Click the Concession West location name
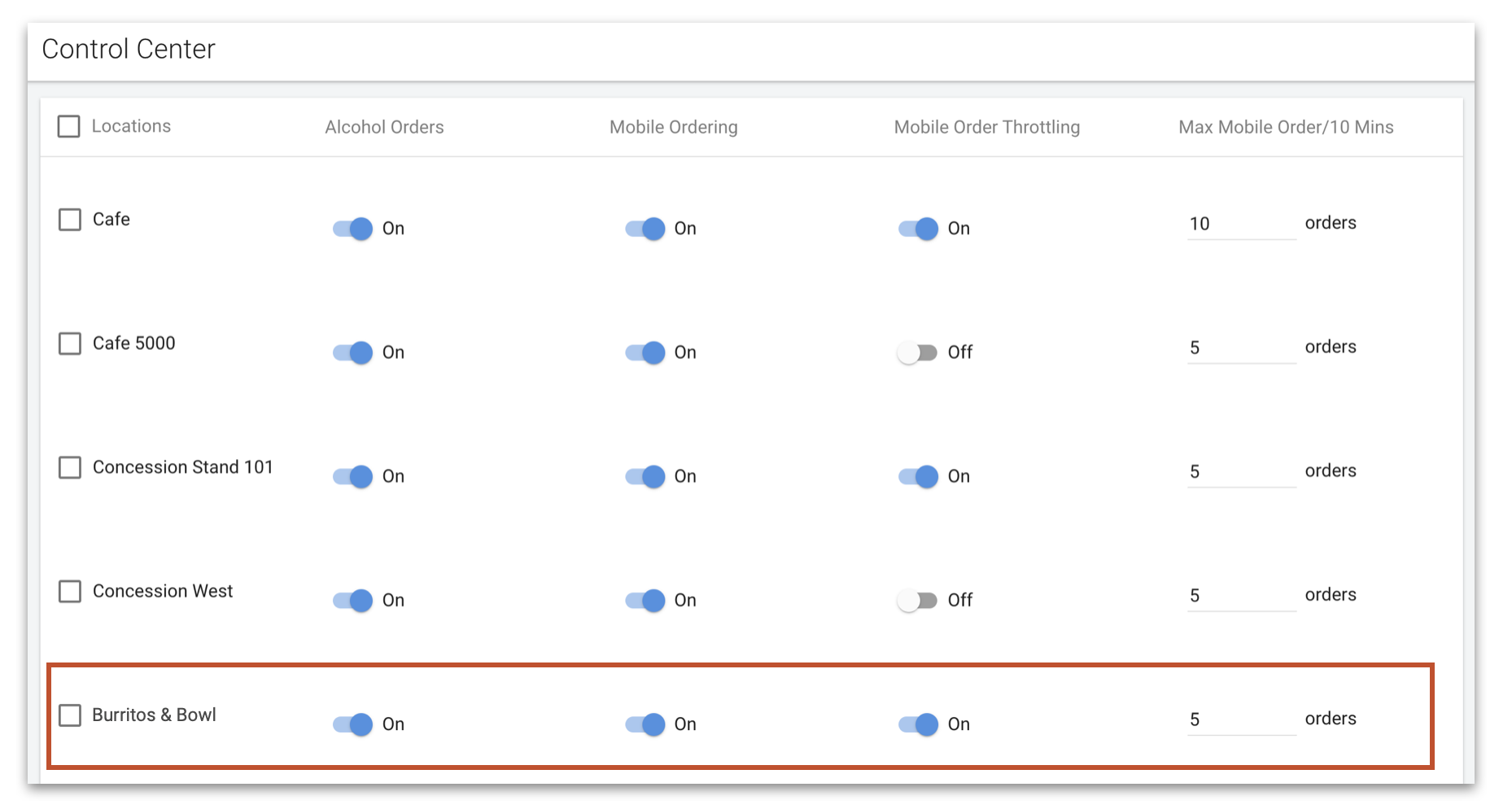The image size is (1512, 809). point(163,591)
